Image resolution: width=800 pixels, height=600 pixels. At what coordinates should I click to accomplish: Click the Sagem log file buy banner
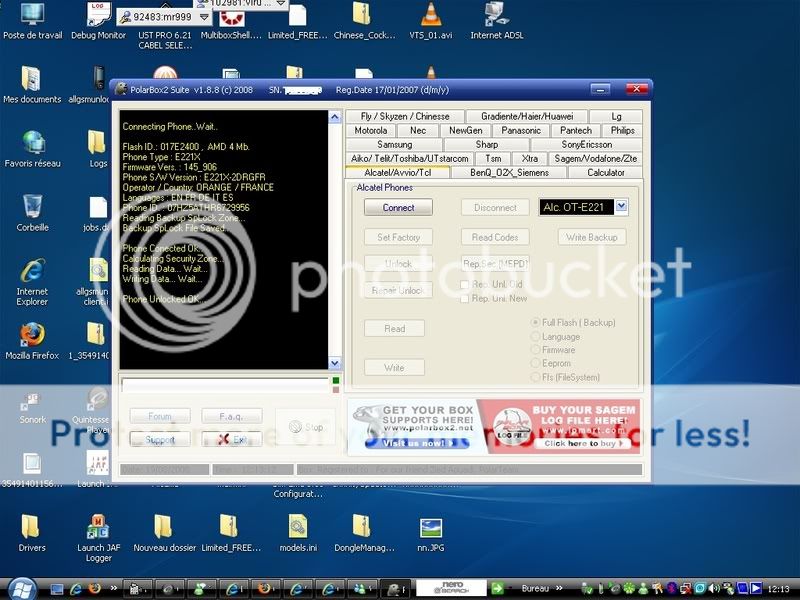tap(559, 427)
